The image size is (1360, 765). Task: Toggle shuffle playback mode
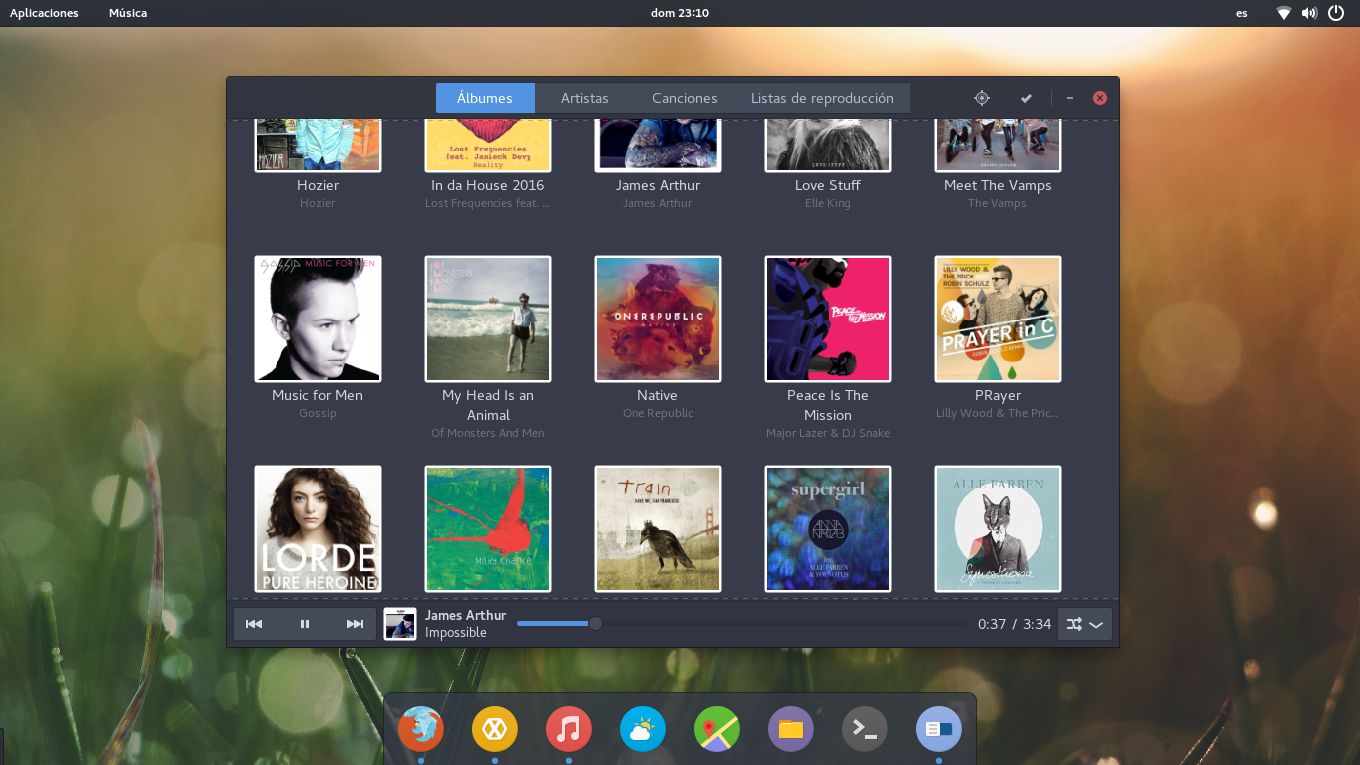[1073, 624]
